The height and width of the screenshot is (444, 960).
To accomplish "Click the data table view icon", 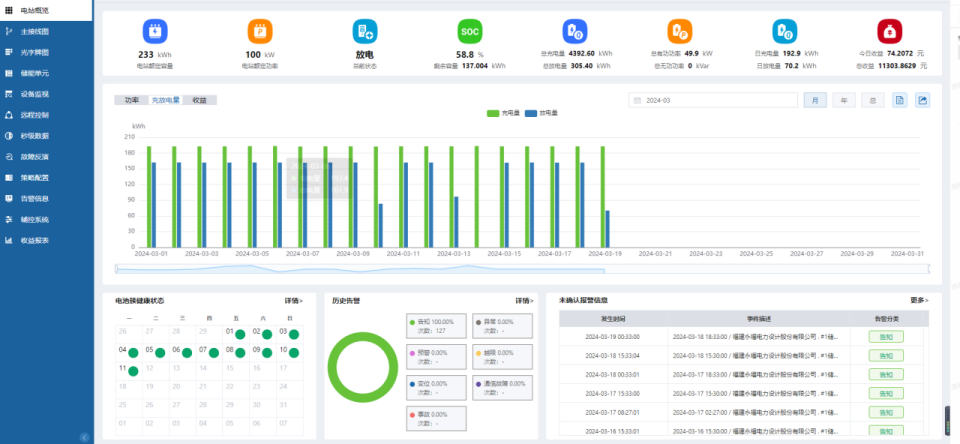I will click(899, 100).
